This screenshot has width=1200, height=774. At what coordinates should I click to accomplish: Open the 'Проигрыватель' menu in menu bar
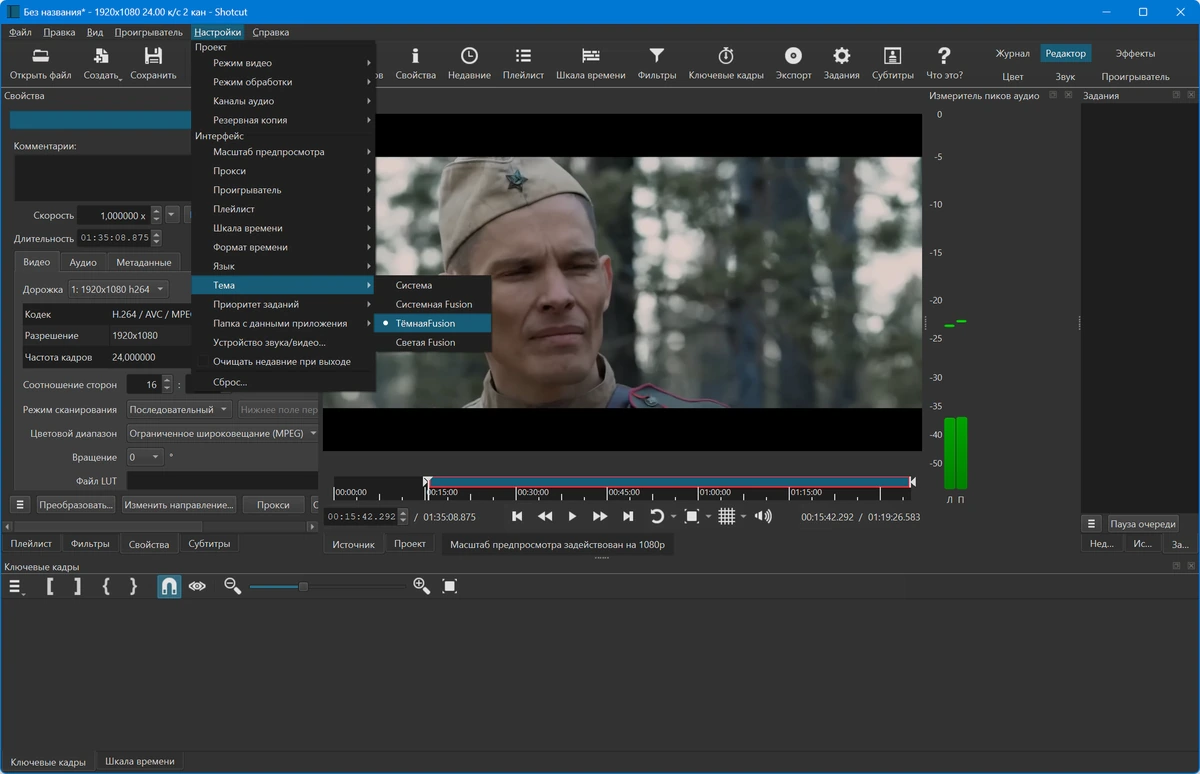[148, 32]
